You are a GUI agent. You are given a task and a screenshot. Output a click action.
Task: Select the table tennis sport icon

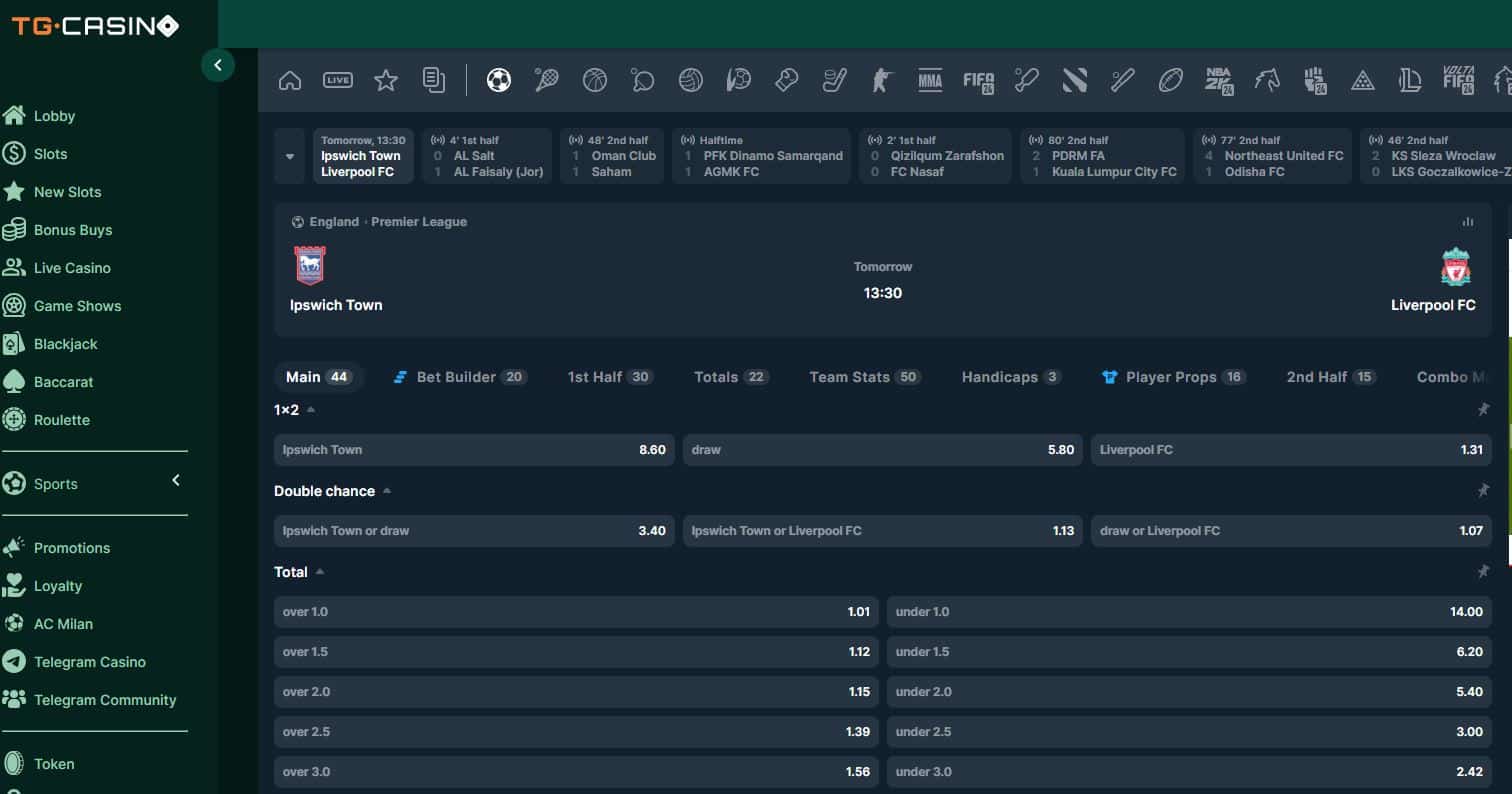(643, 80)
